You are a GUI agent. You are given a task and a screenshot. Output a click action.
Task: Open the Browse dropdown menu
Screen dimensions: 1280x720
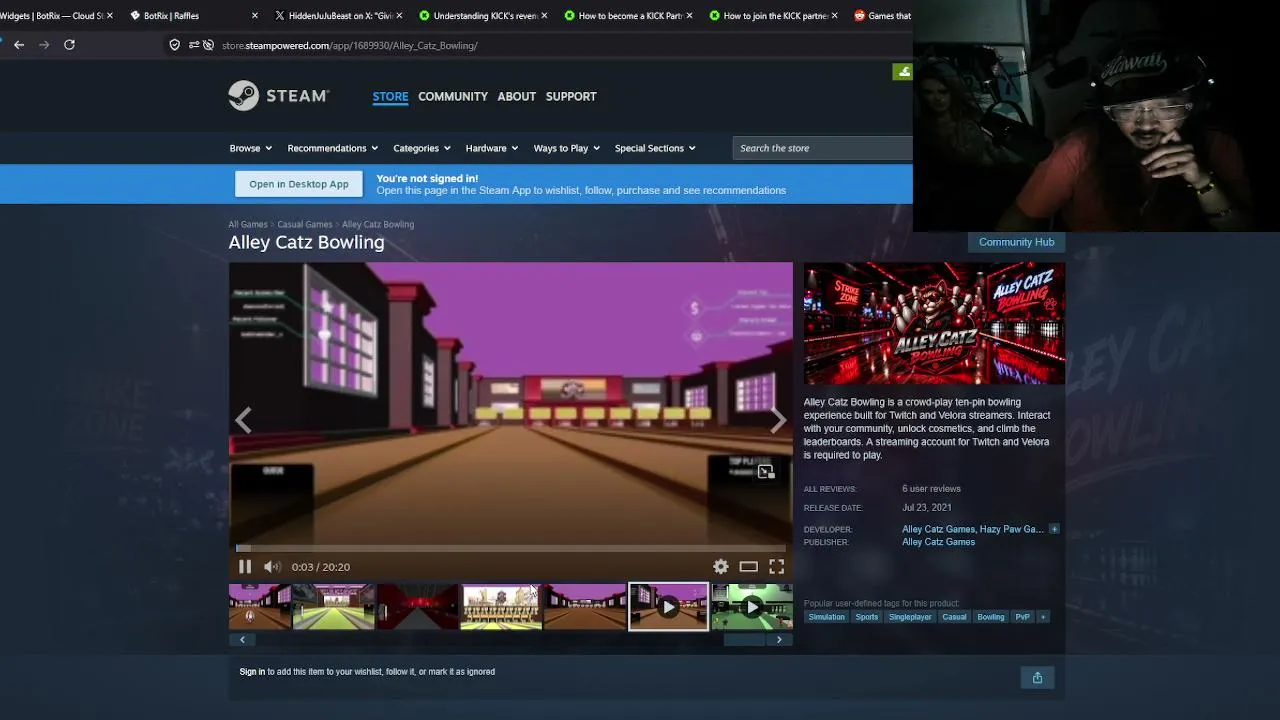click(251, 148)
